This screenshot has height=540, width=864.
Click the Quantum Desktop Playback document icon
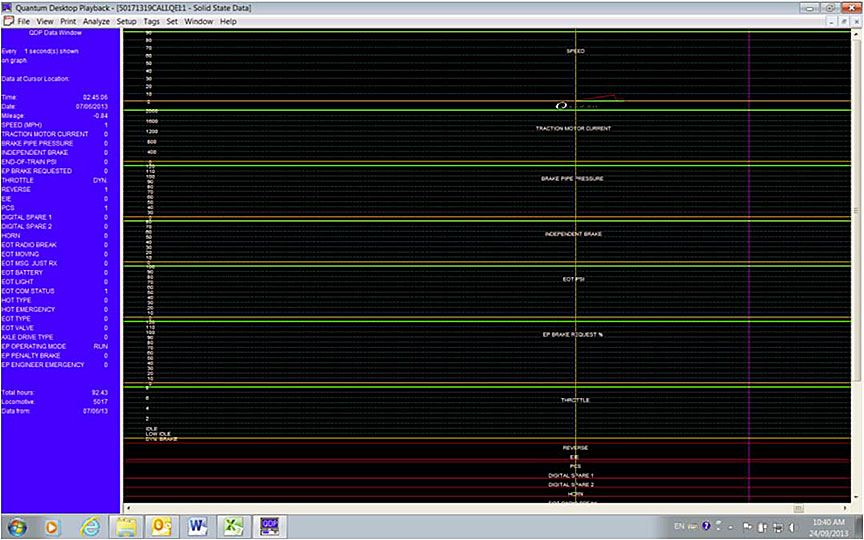pos(8,20)
